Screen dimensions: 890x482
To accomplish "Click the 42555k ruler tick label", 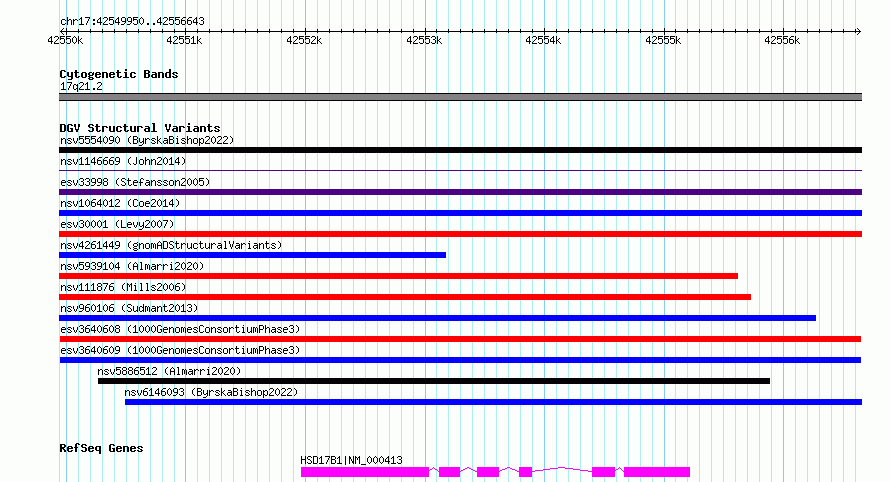I will [x=663, y=40].
